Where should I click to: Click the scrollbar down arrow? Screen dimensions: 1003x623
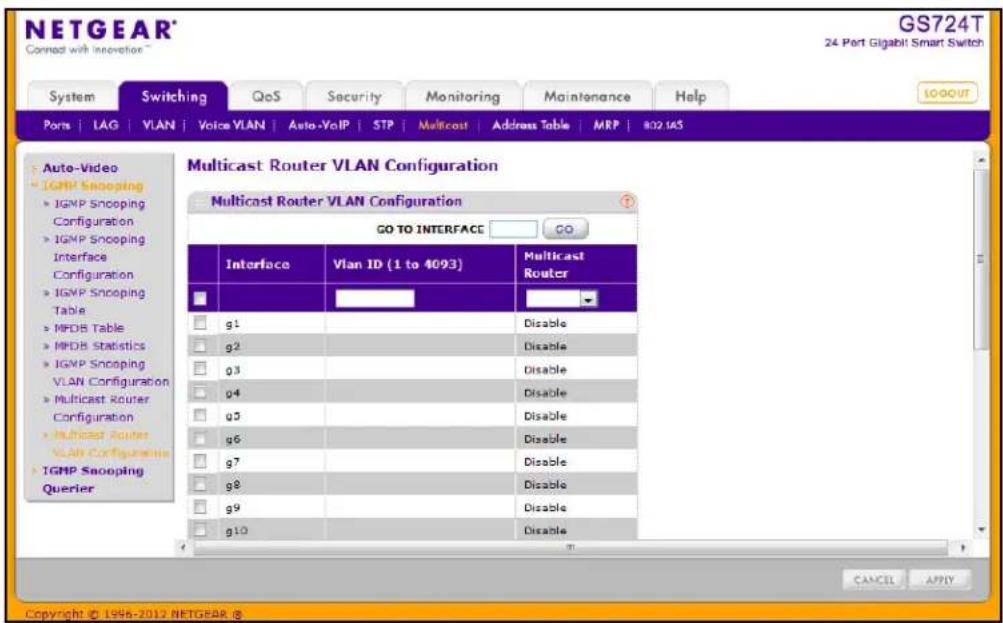pos(983,530)
